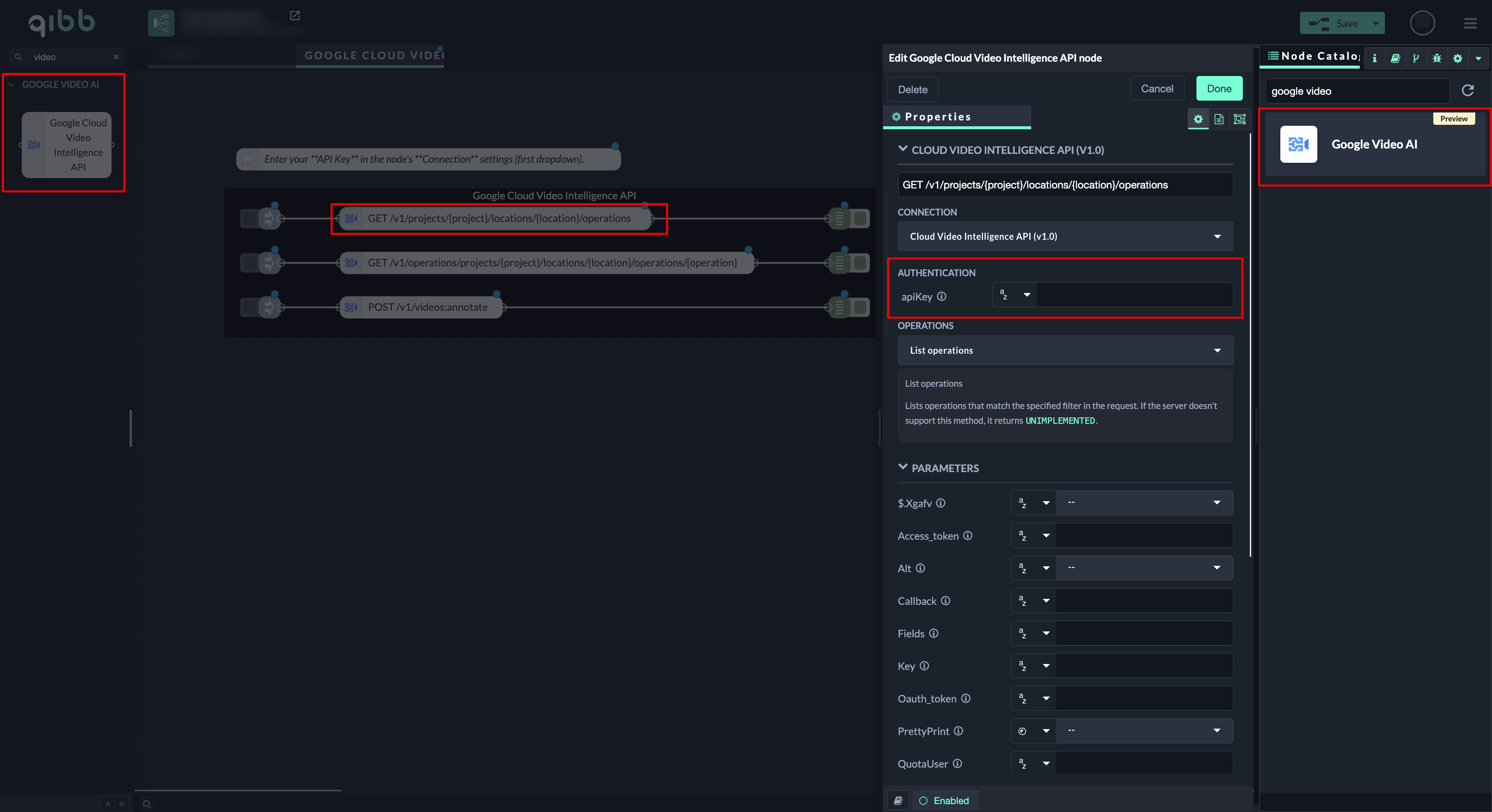
Task: Open the Save button dropdown arrow
Action: click(x=1376, y=24)
